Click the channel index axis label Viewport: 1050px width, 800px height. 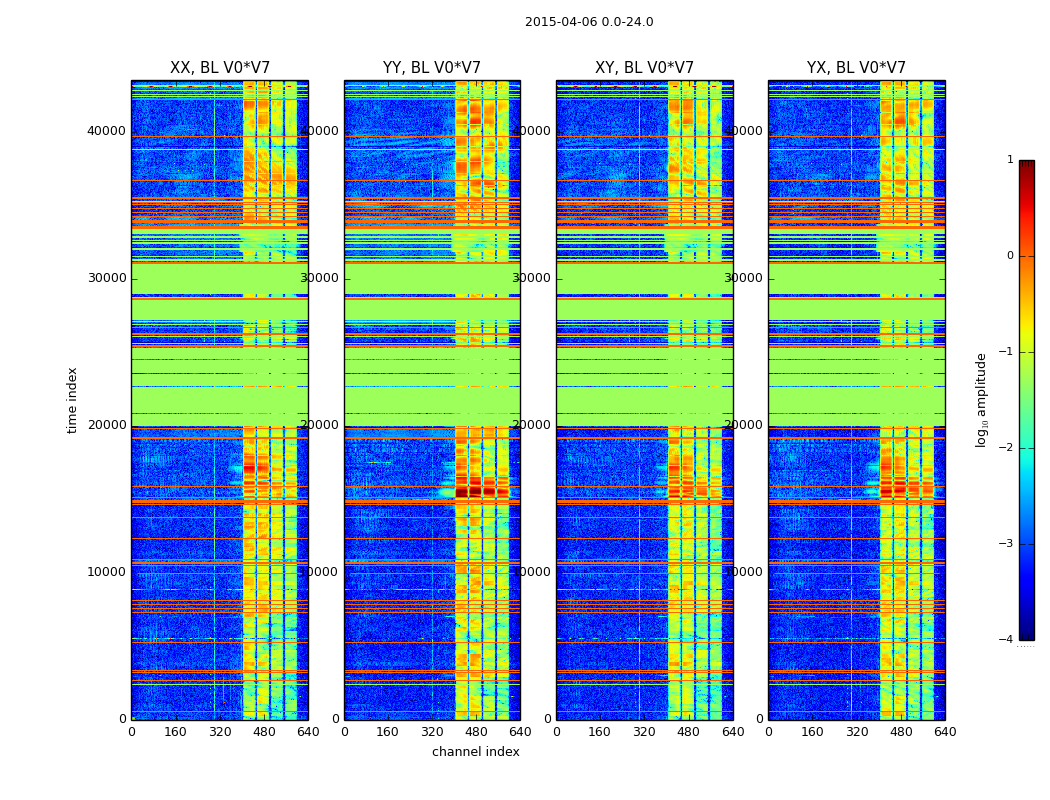(475, 752)
